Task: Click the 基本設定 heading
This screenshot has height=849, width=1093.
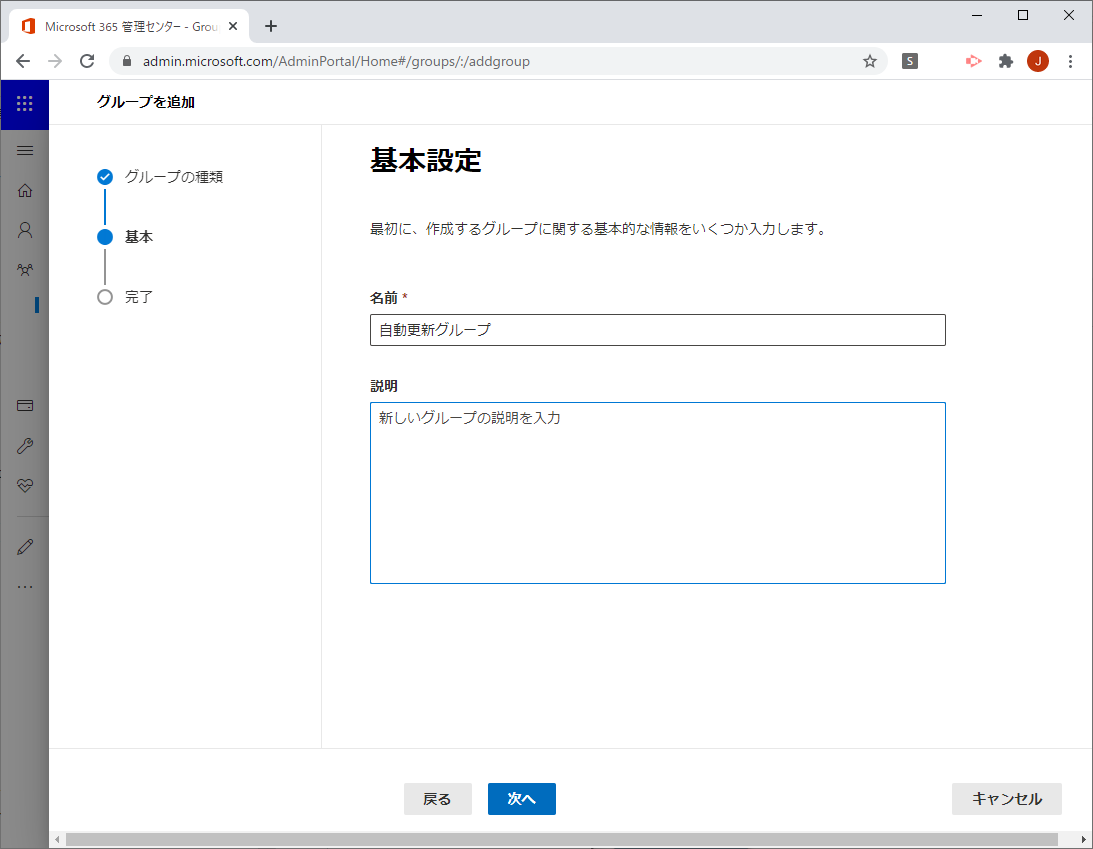Action: (425, 160)
